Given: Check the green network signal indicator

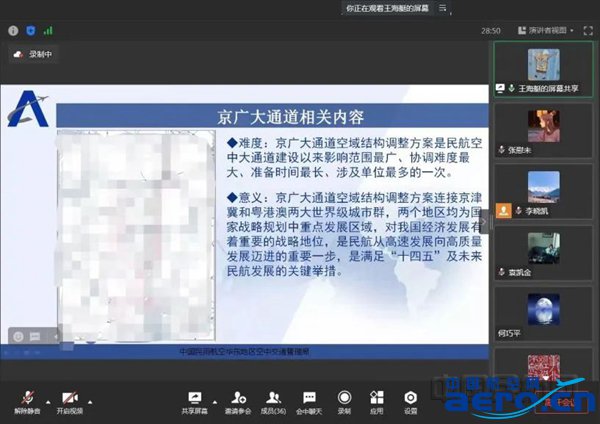Looking at the screenshot, I should (47, 31).
